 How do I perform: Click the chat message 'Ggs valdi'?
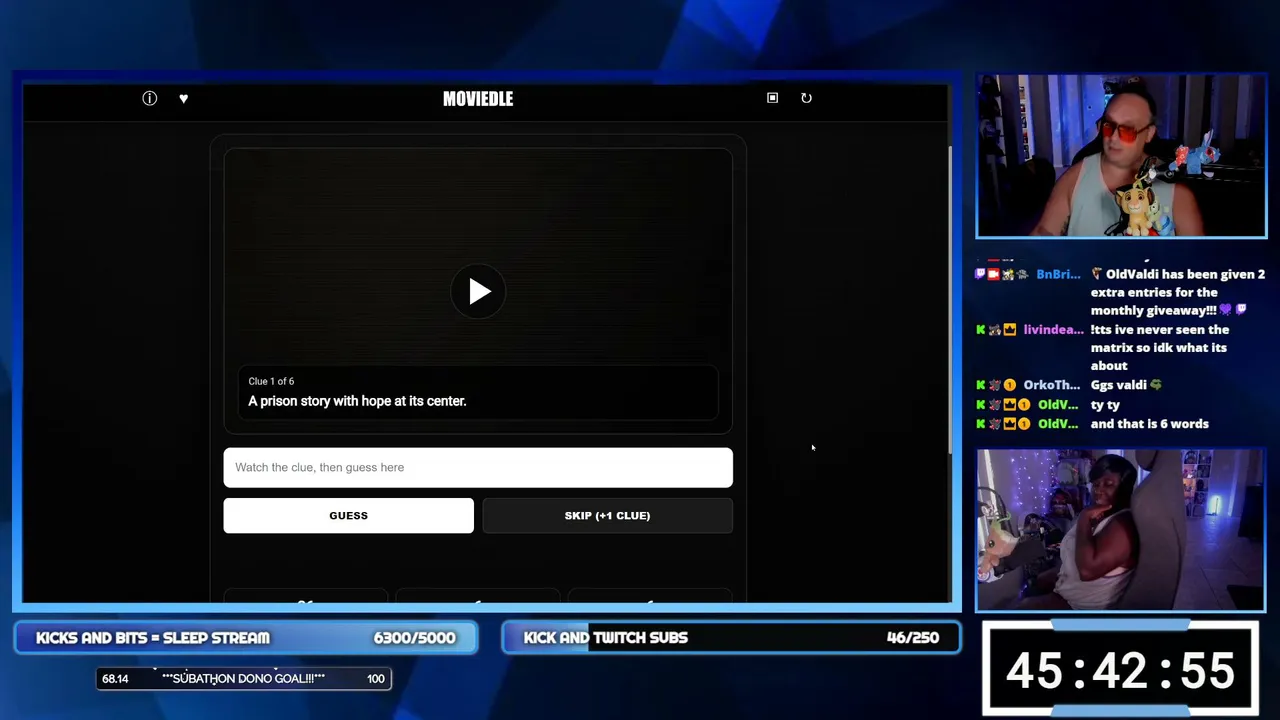pyautogui.click(x=1126, y=385)
